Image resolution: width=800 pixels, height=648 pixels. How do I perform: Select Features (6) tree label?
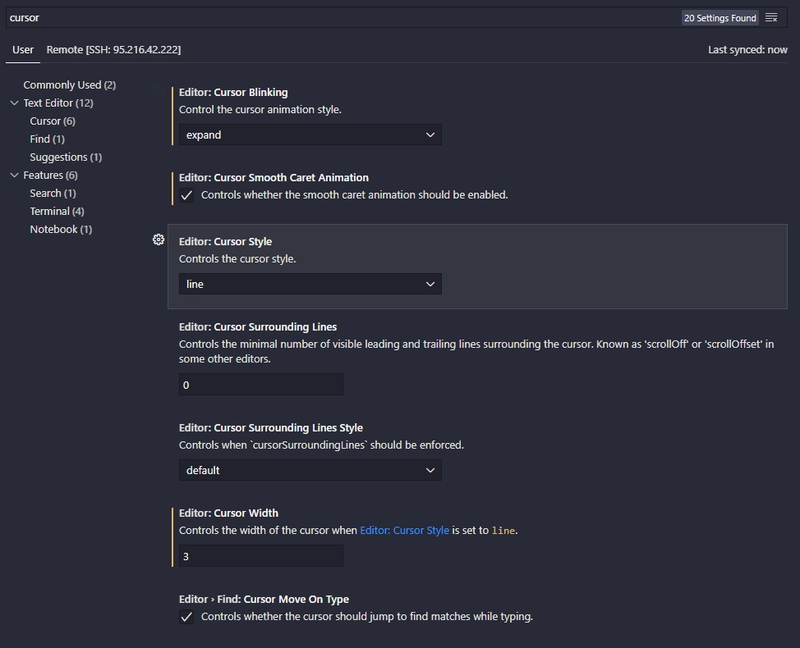pyautogui.click(x=51, y=176)
